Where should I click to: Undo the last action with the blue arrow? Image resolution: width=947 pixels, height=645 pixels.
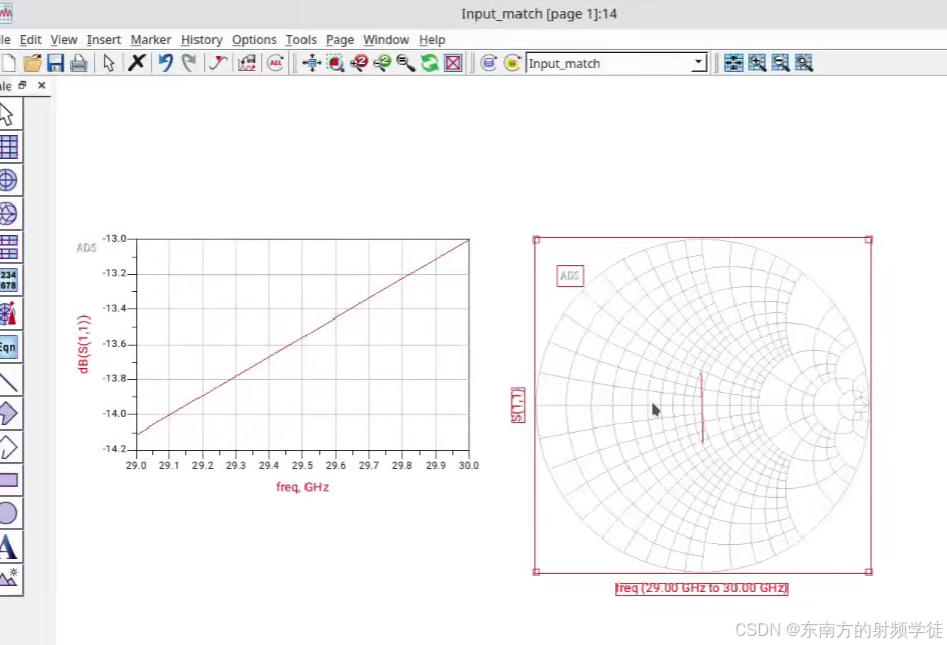click(165, 62)
